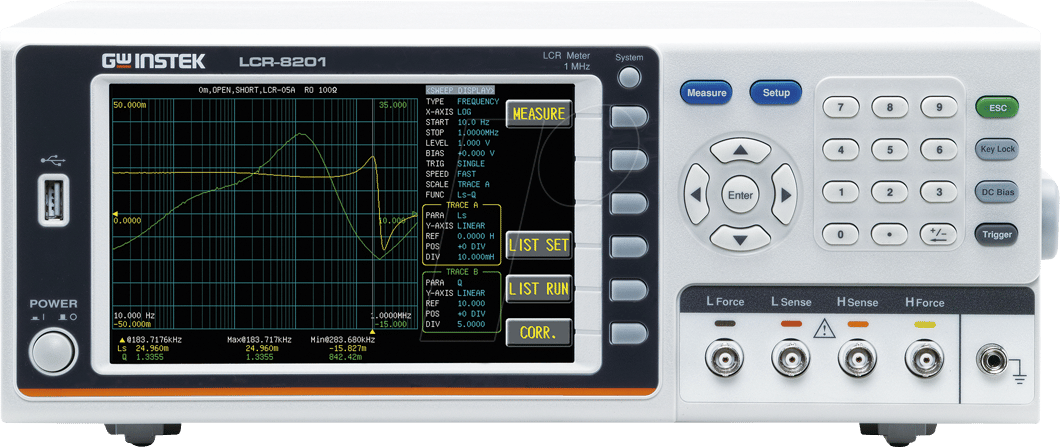
Task: Select the LIST SET on-screen softkey
Action: pyautogui.click(x=539, y=245)
